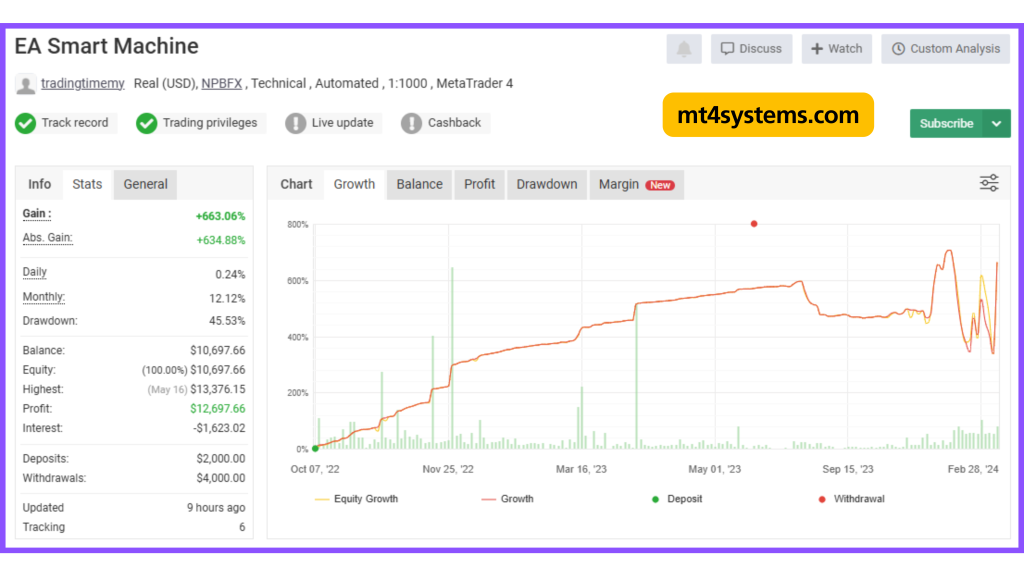1024x576 pixels.
Task: Click the notification bell icon
Action: tap(684, 49)
